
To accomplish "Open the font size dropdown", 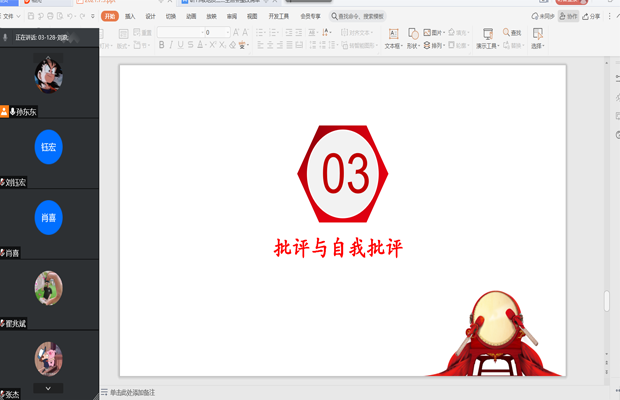I will [228, 33].
